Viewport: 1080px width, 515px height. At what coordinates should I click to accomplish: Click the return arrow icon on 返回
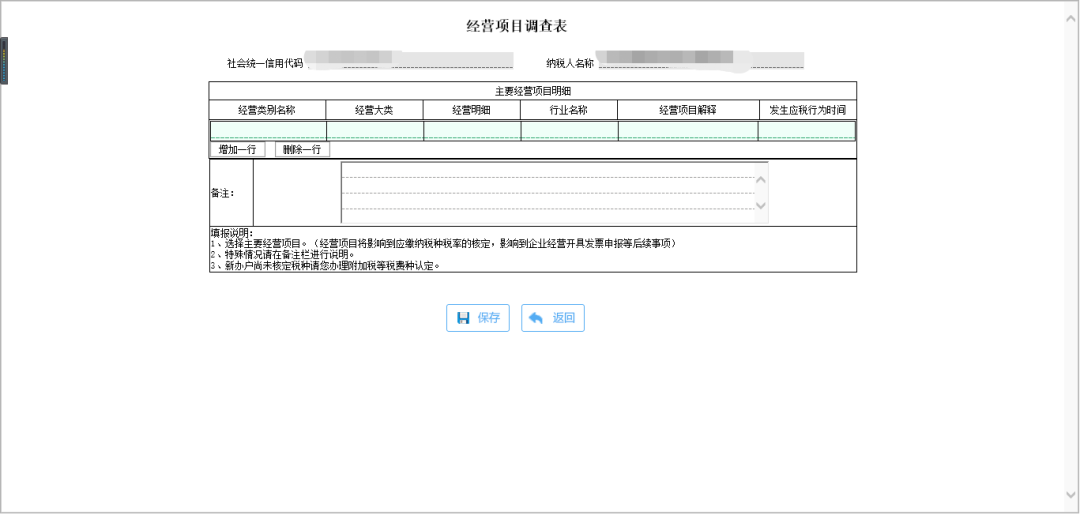536,318
